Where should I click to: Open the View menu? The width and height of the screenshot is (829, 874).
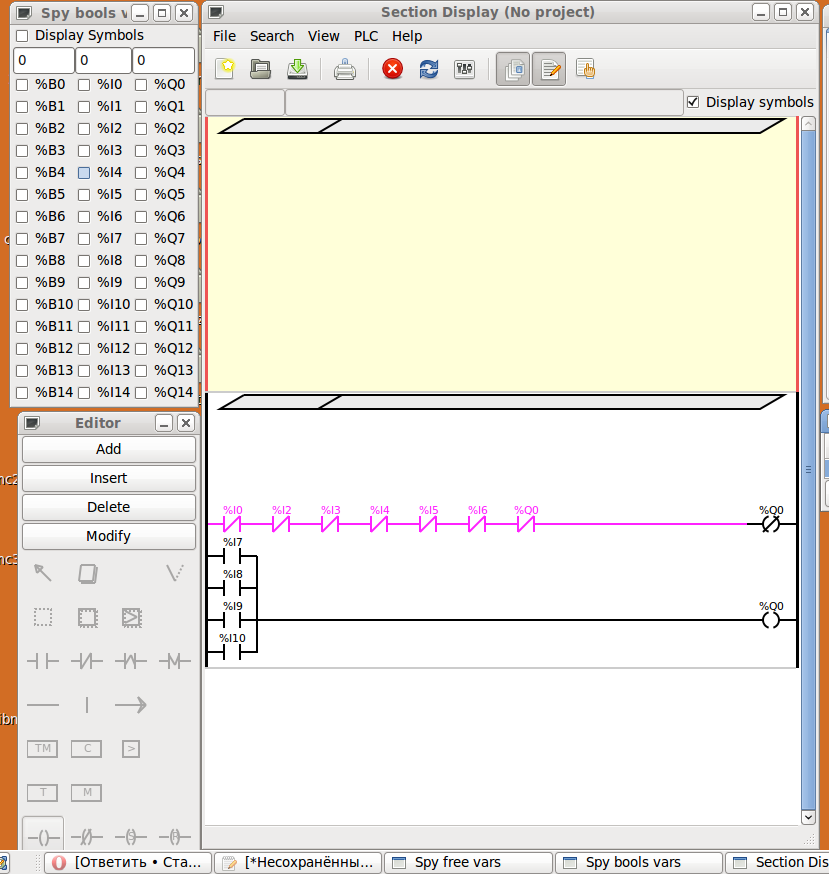(x=323, y=36)
